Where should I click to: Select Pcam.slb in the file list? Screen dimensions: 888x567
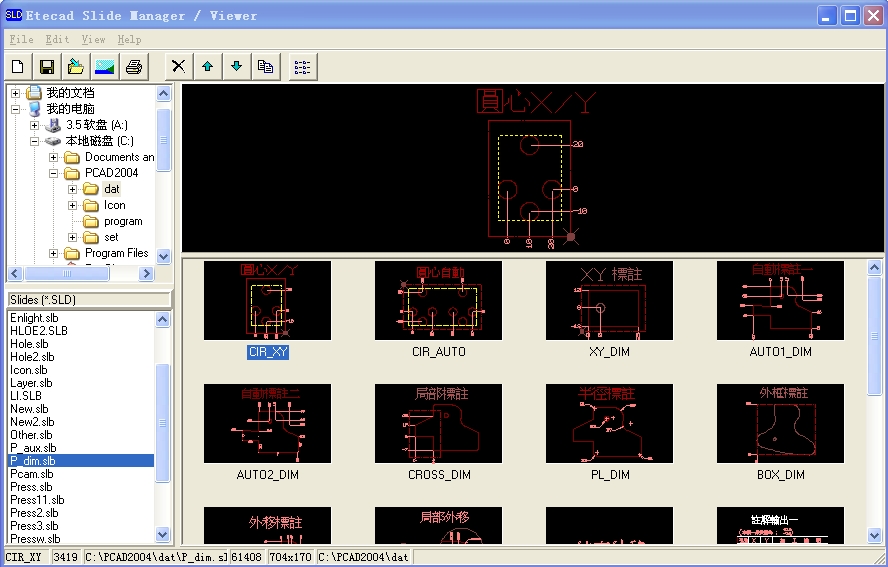[32, 474]
